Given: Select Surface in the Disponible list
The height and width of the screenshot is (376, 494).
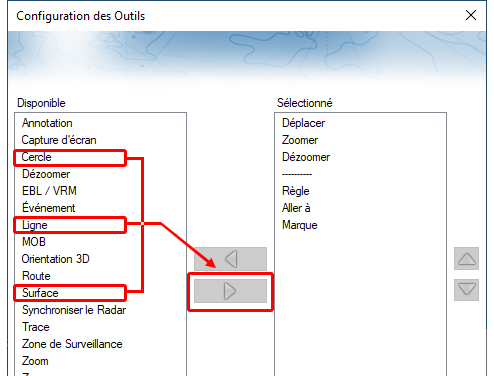Looking at the screenshot, I should (x=40, y=293).
